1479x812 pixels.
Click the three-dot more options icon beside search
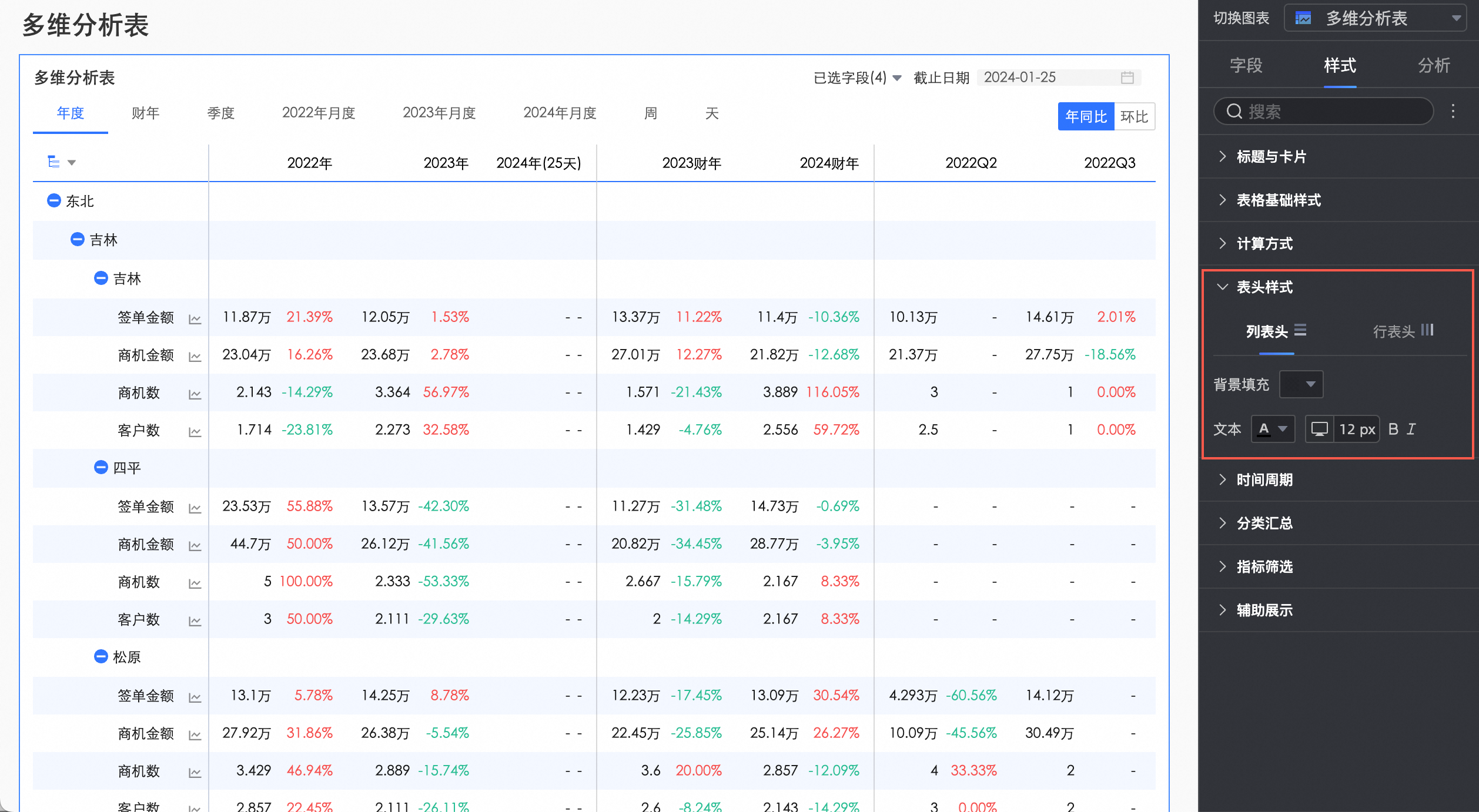coord(1453,111)
